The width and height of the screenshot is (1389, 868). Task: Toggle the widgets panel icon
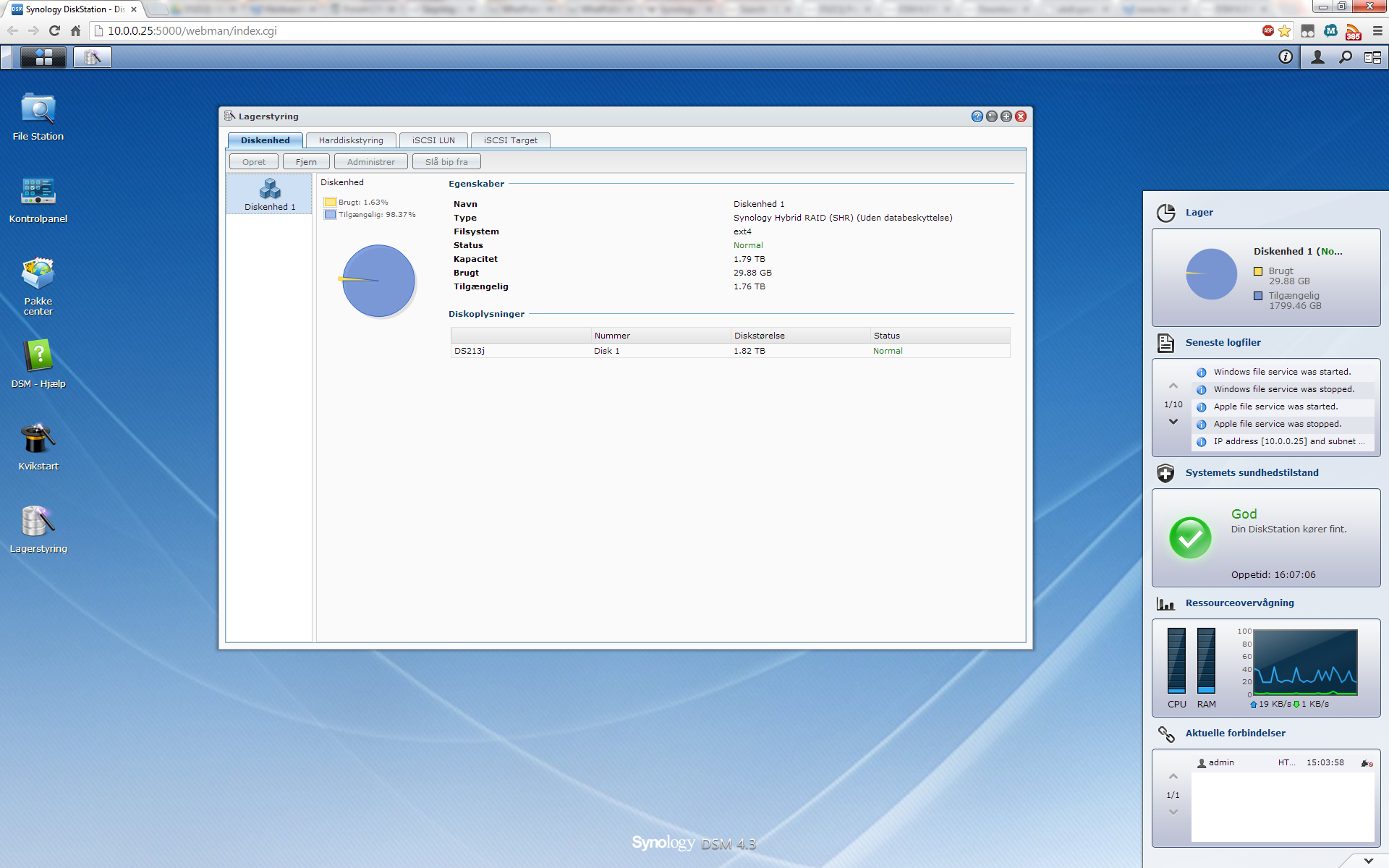pyautogui.click(x=1372, y=57)
